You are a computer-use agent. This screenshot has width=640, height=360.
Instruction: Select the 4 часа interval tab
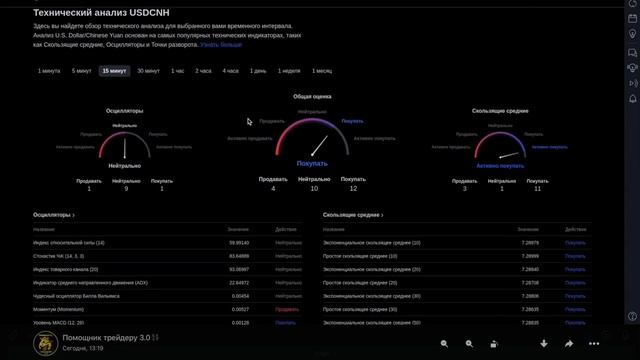tap(231, 71)
